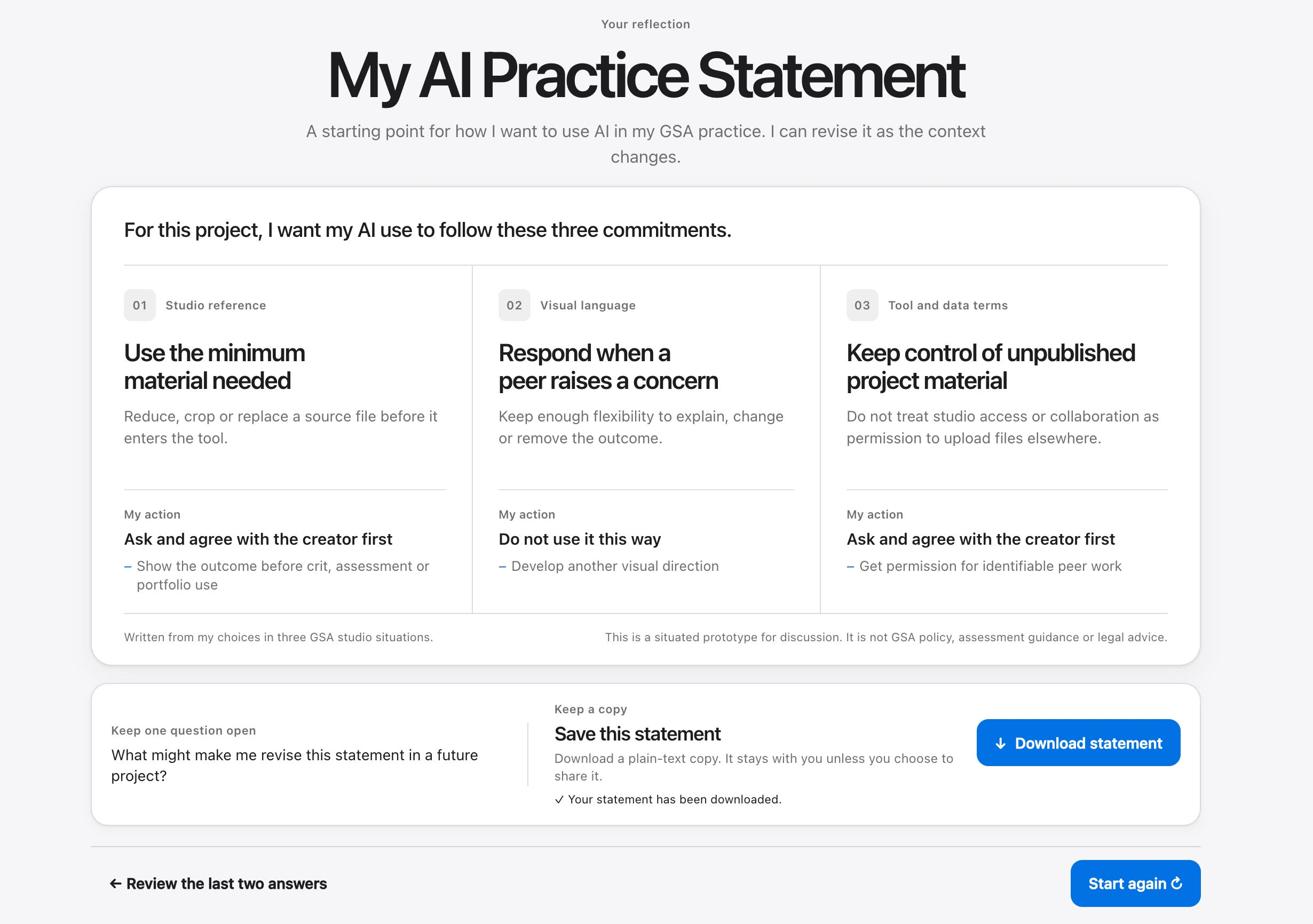Click the Tool and data terms label
The height and width of the screenshot is (924, 1313).
(947, 305)
